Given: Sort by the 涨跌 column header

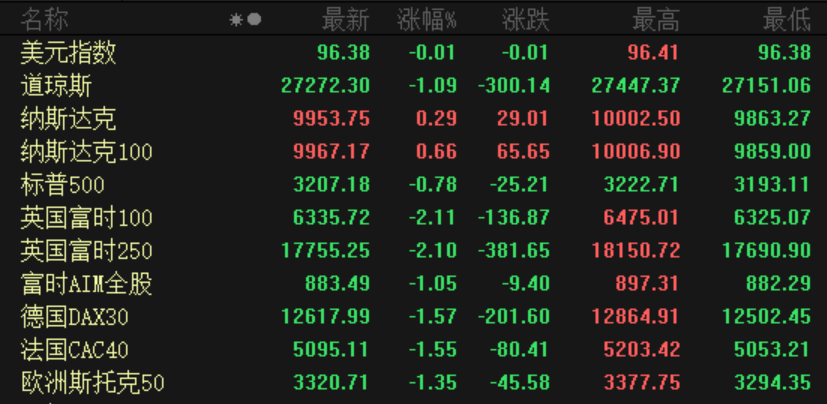Looking at the screenshot, I should point(525,21).
